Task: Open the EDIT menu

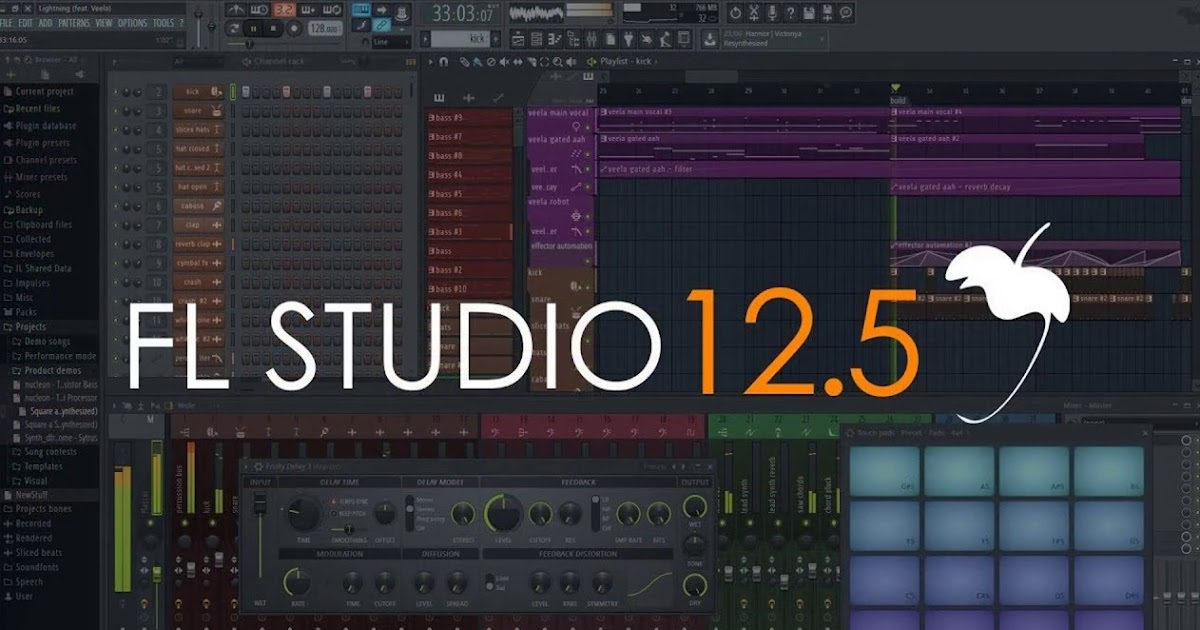Action: coord(26,23)
